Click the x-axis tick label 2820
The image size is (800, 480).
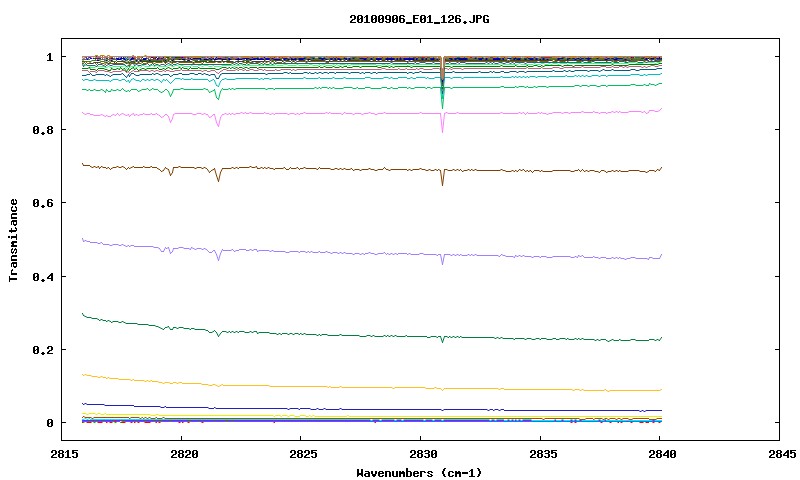tap(184, 454)
